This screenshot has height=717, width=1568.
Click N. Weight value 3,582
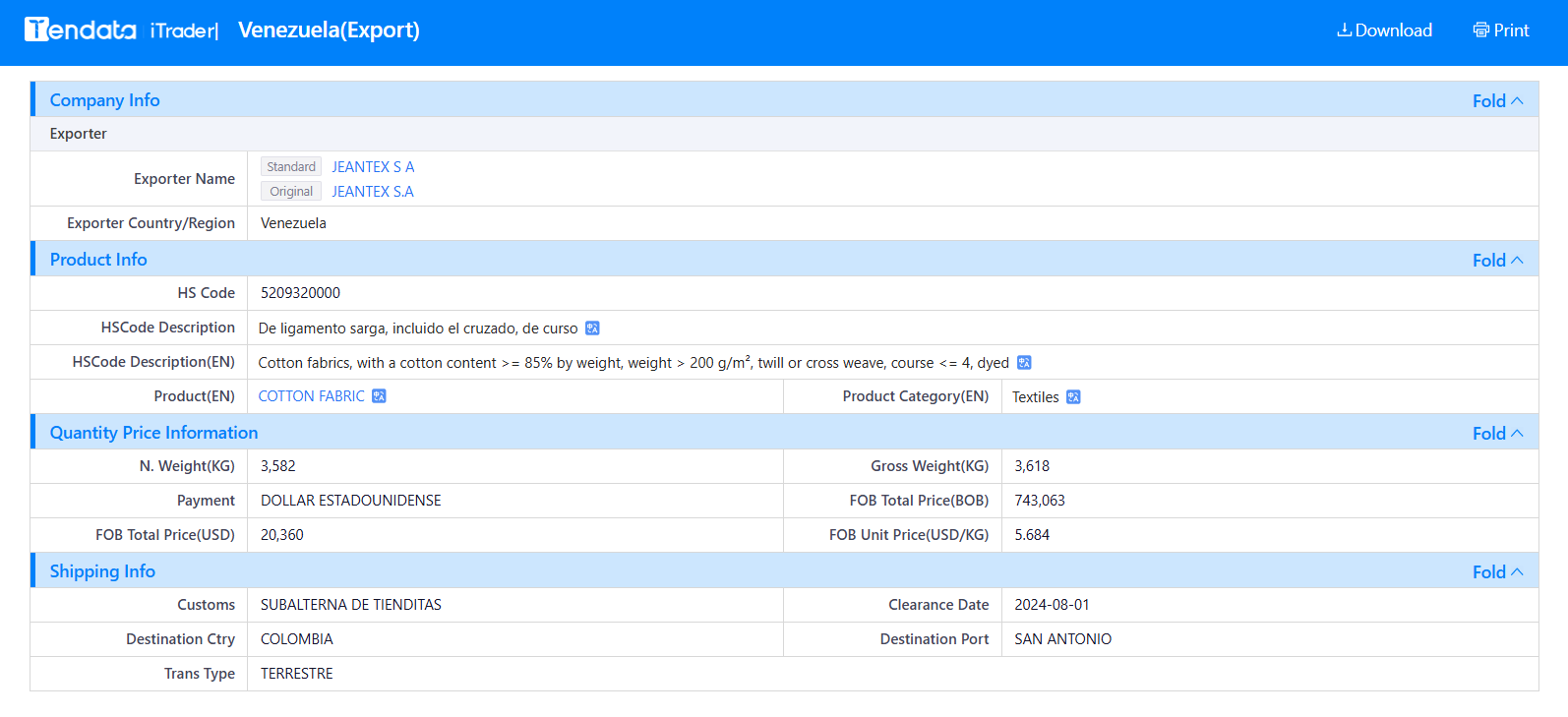[277, 466]
